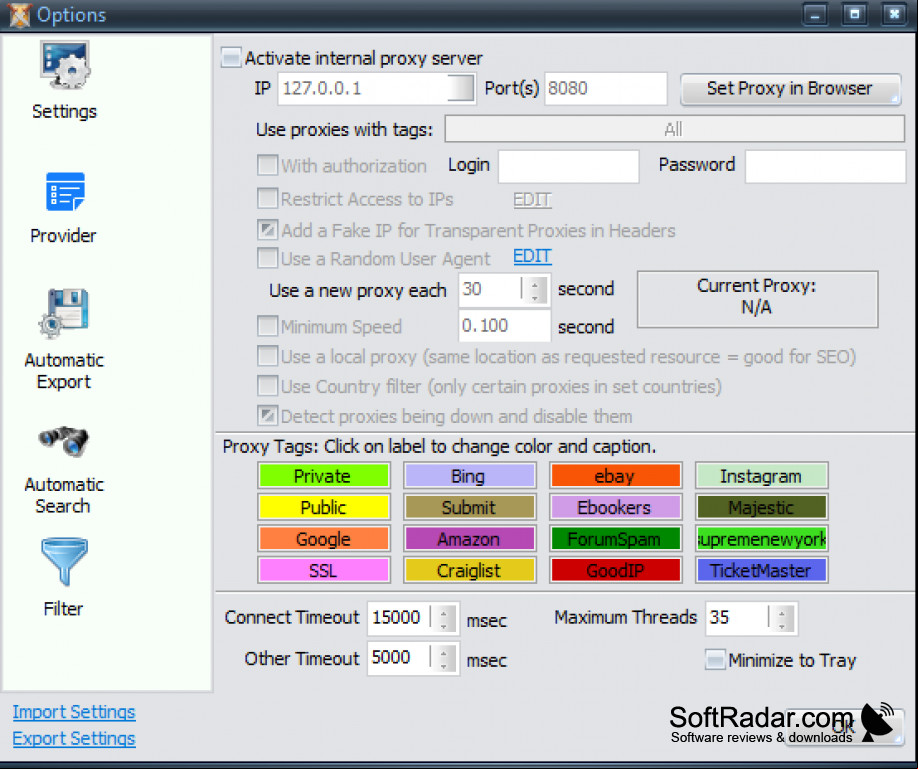Viewport: 918px width, 769px height.
Task: Open the proxies tags All selector
Action: [x=674, y=129]
